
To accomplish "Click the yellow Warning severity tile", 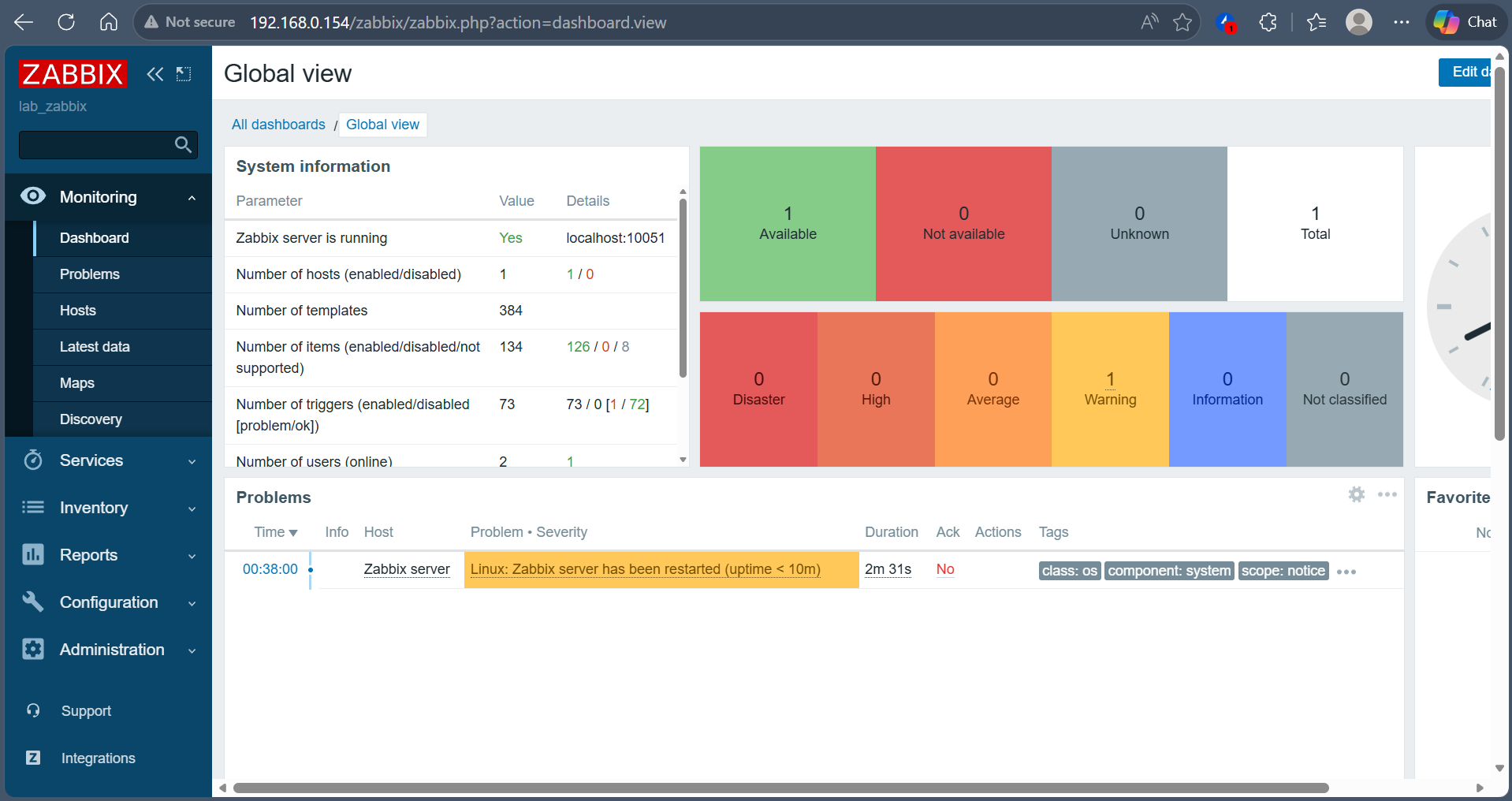I will 1110,389.
